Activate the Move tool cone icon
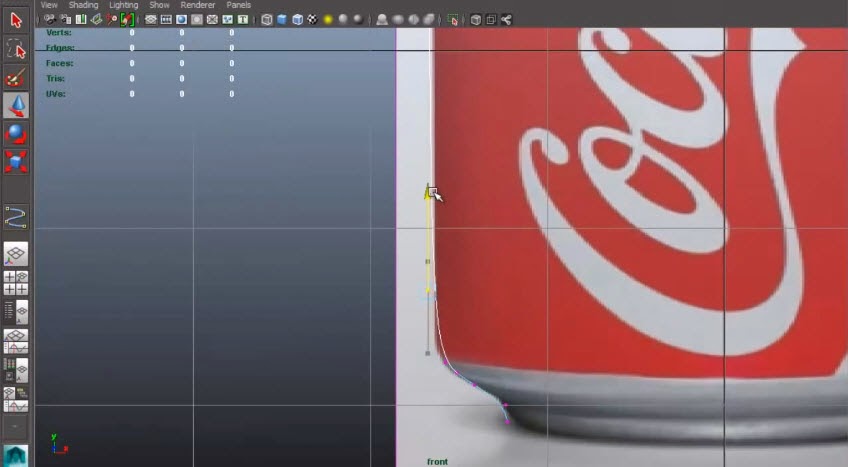The image size is (848, 467). coord(16,105)
